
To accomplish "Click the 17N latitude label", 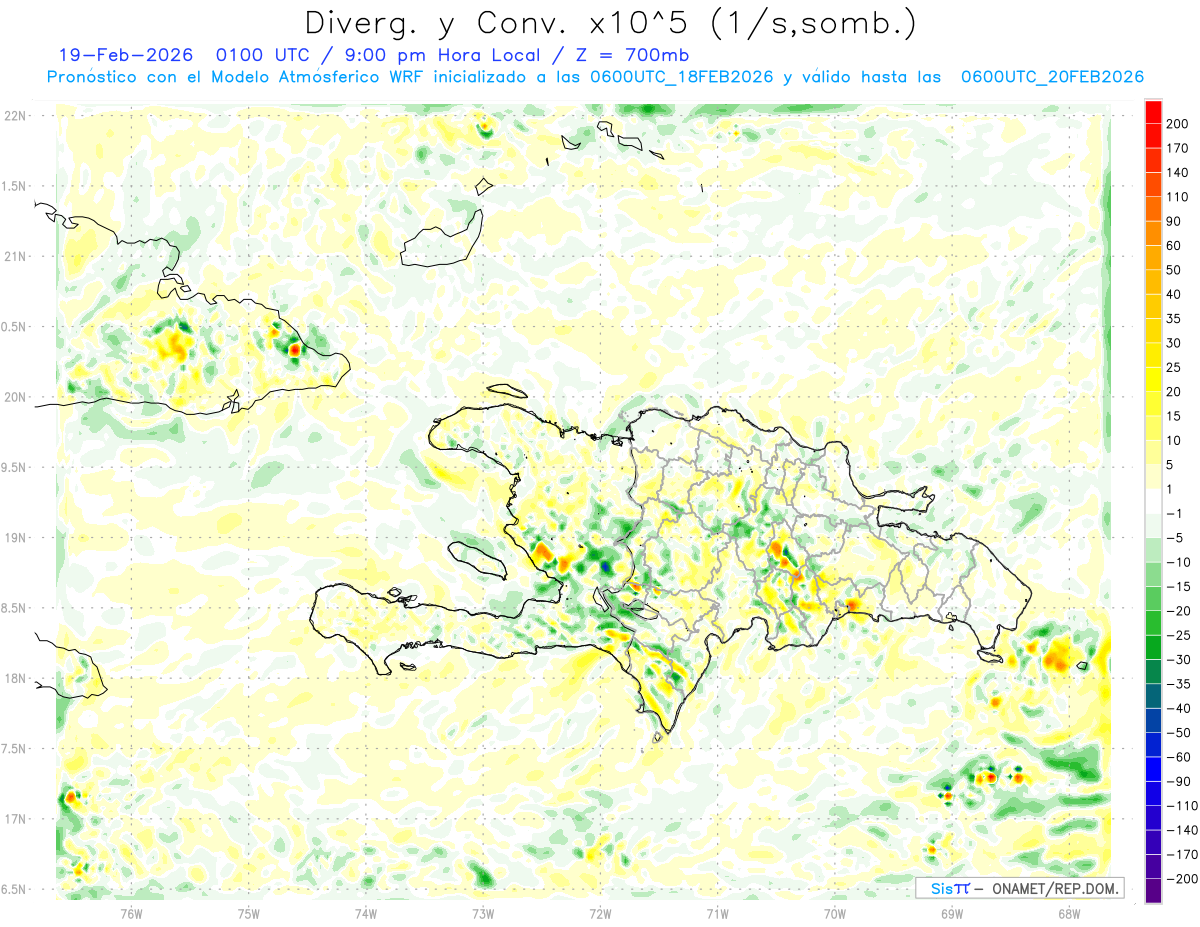I will [x=15, y=819].
